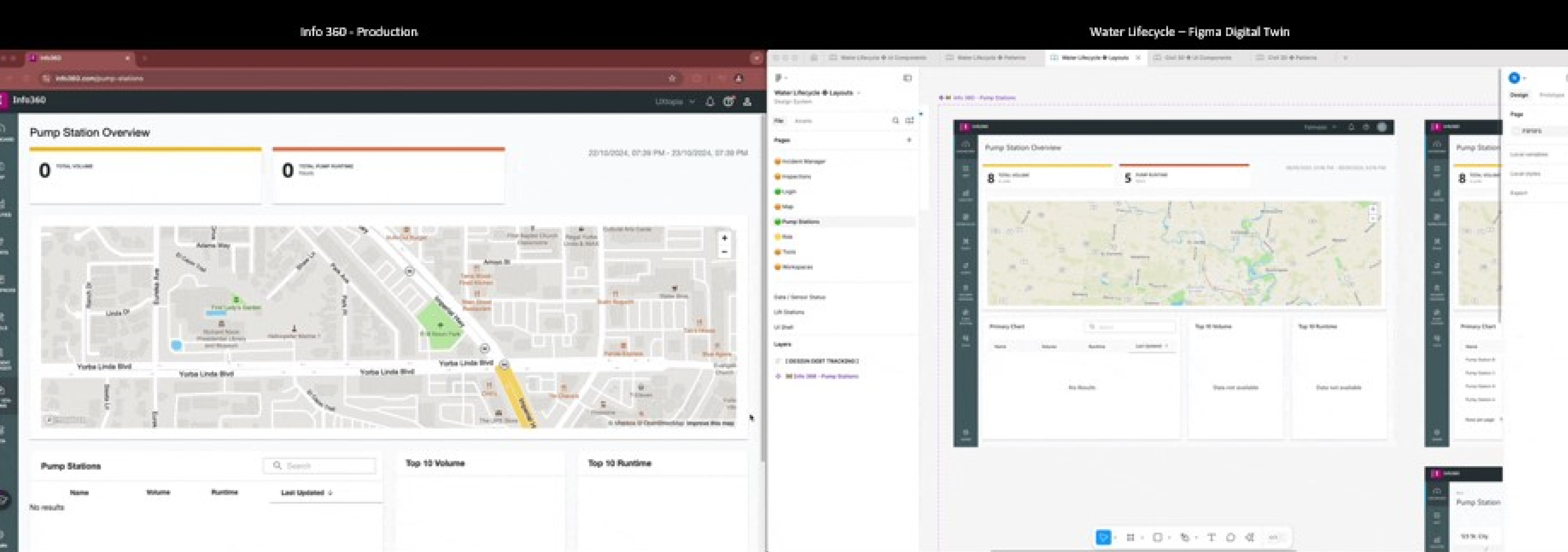The height and width of the screenshot is (552, 1568).
Task: Open the Figma library icon beside search
Action: [909, 120]
